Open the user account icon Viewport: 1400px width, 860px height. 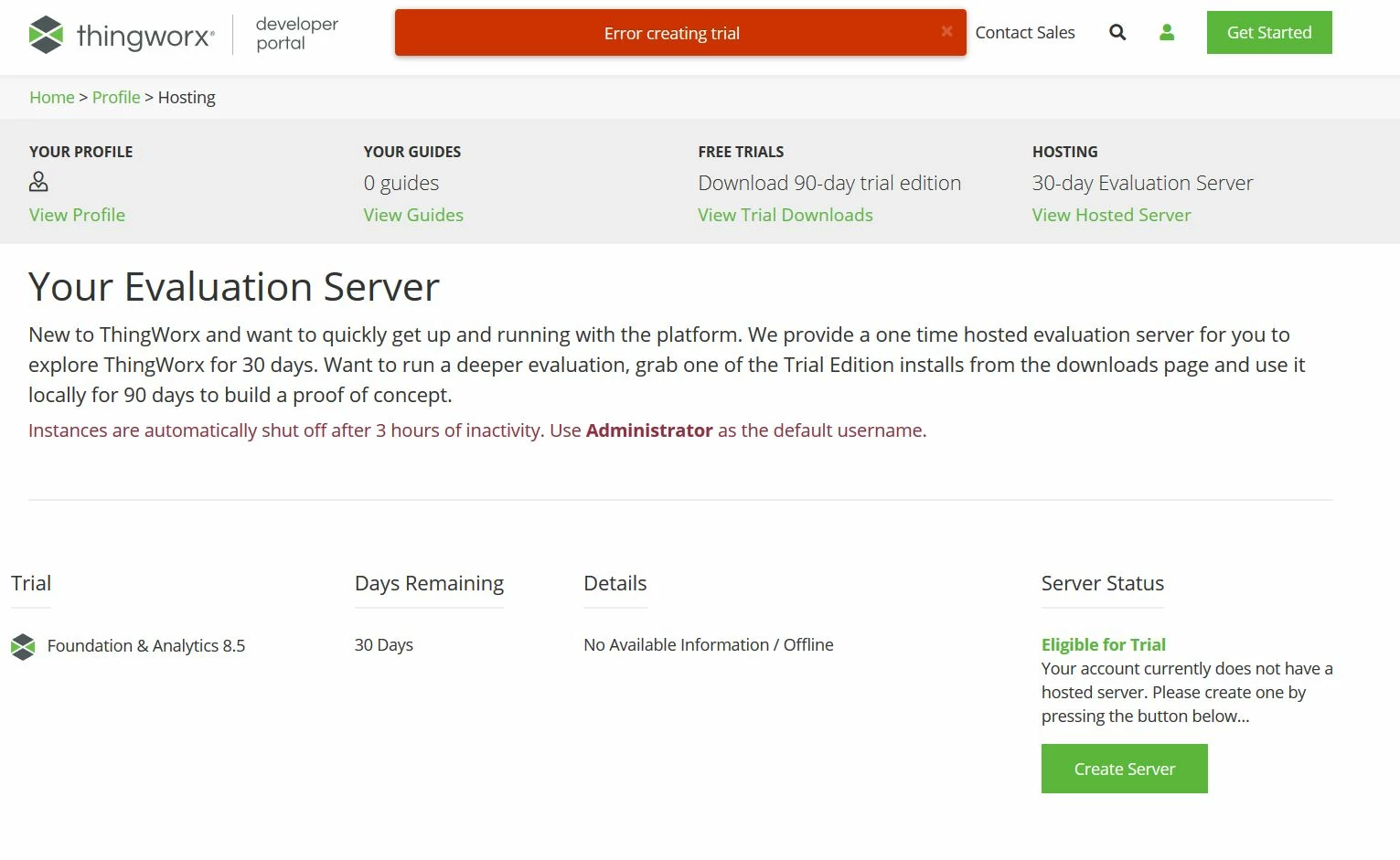(1167, 33)
